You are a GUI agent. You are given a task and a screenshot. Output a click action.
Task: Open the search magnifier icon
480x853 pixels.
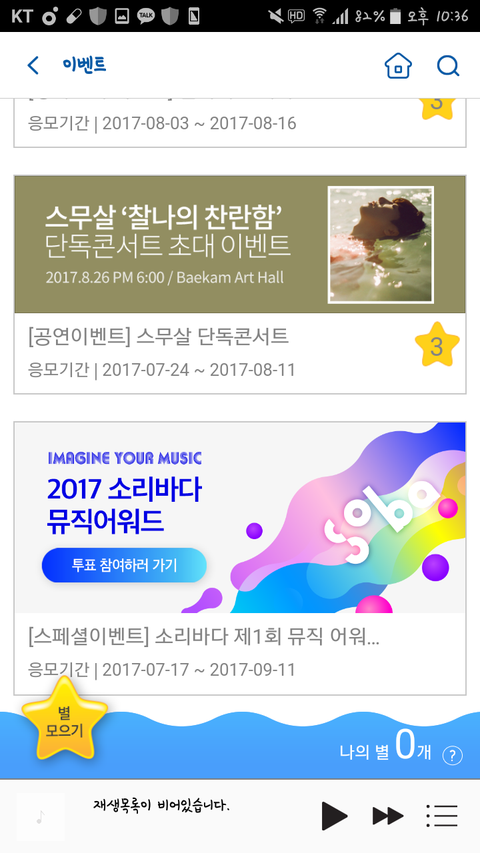[x=448, y=66]
